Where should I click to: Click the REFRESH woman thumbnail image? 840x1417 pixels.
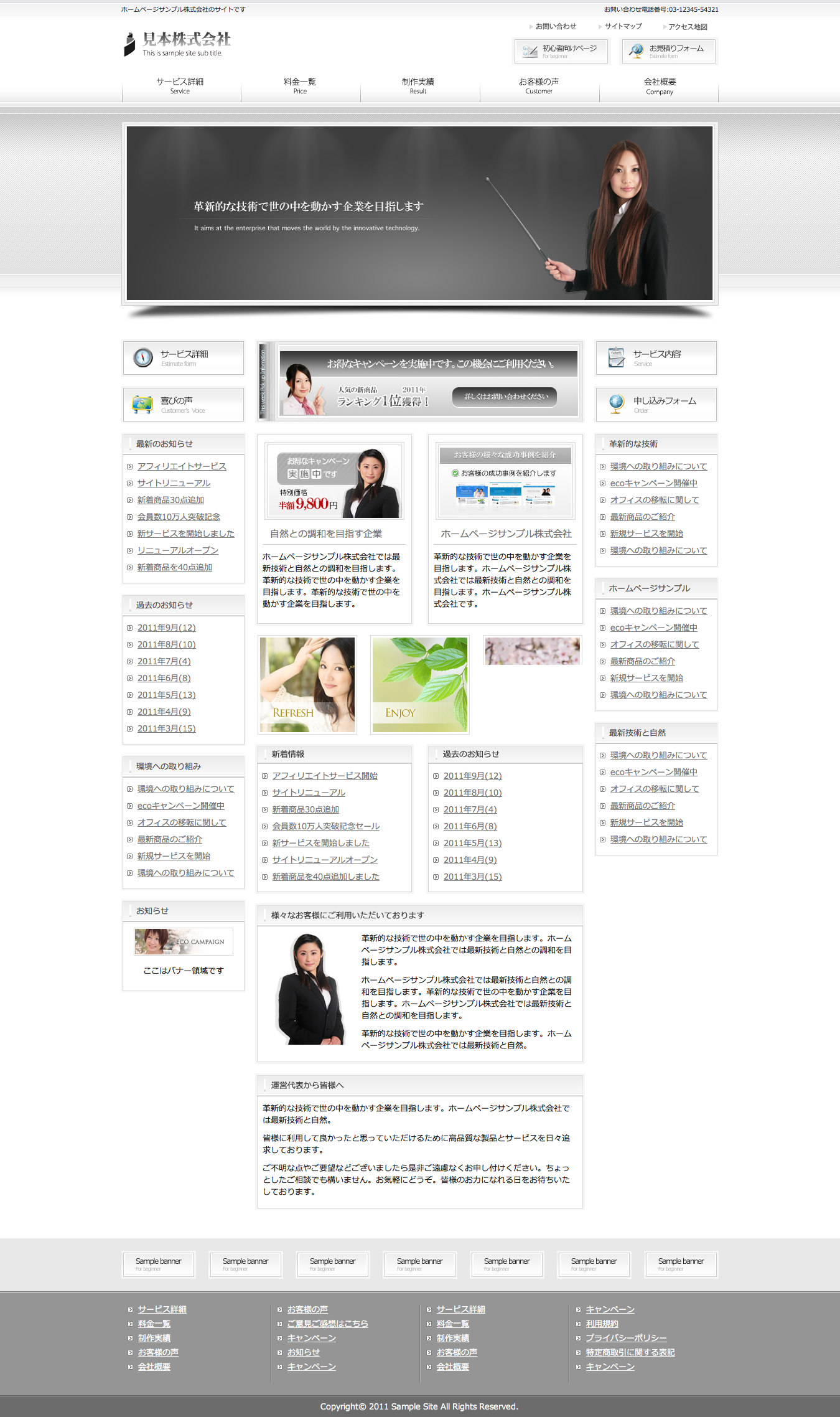click(307, 685)
